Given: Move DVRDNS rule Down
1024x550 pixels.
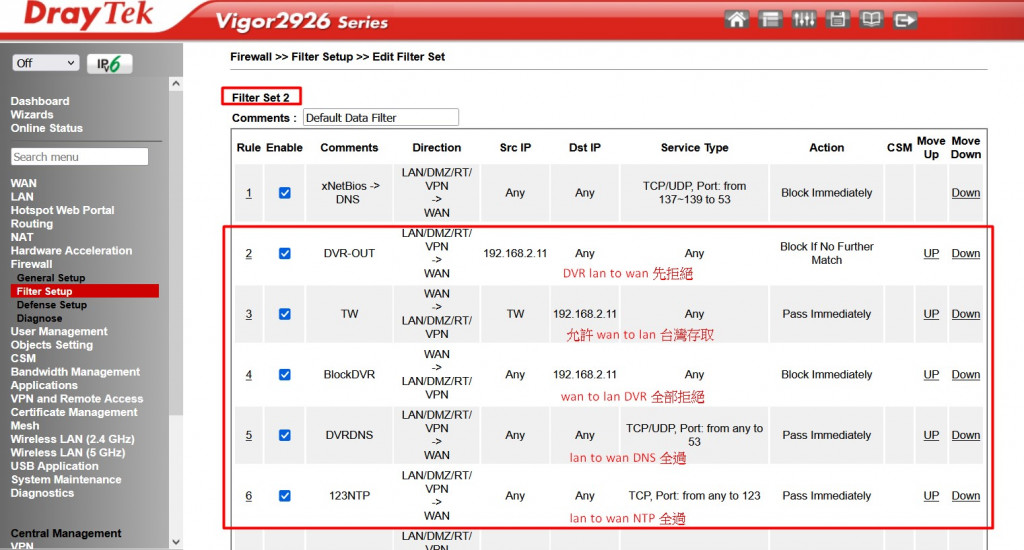Looking at the screenshot, I should [x=965, y=435].
